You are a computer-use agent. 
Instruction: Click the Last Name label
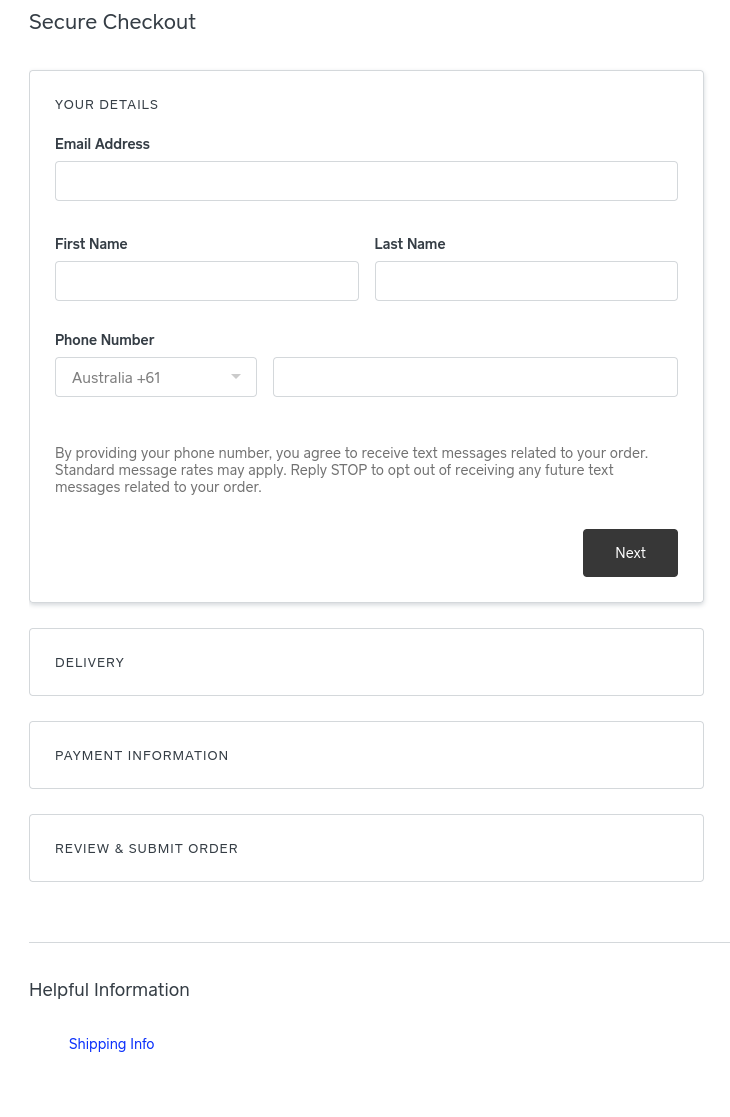(x=410, y=244)
